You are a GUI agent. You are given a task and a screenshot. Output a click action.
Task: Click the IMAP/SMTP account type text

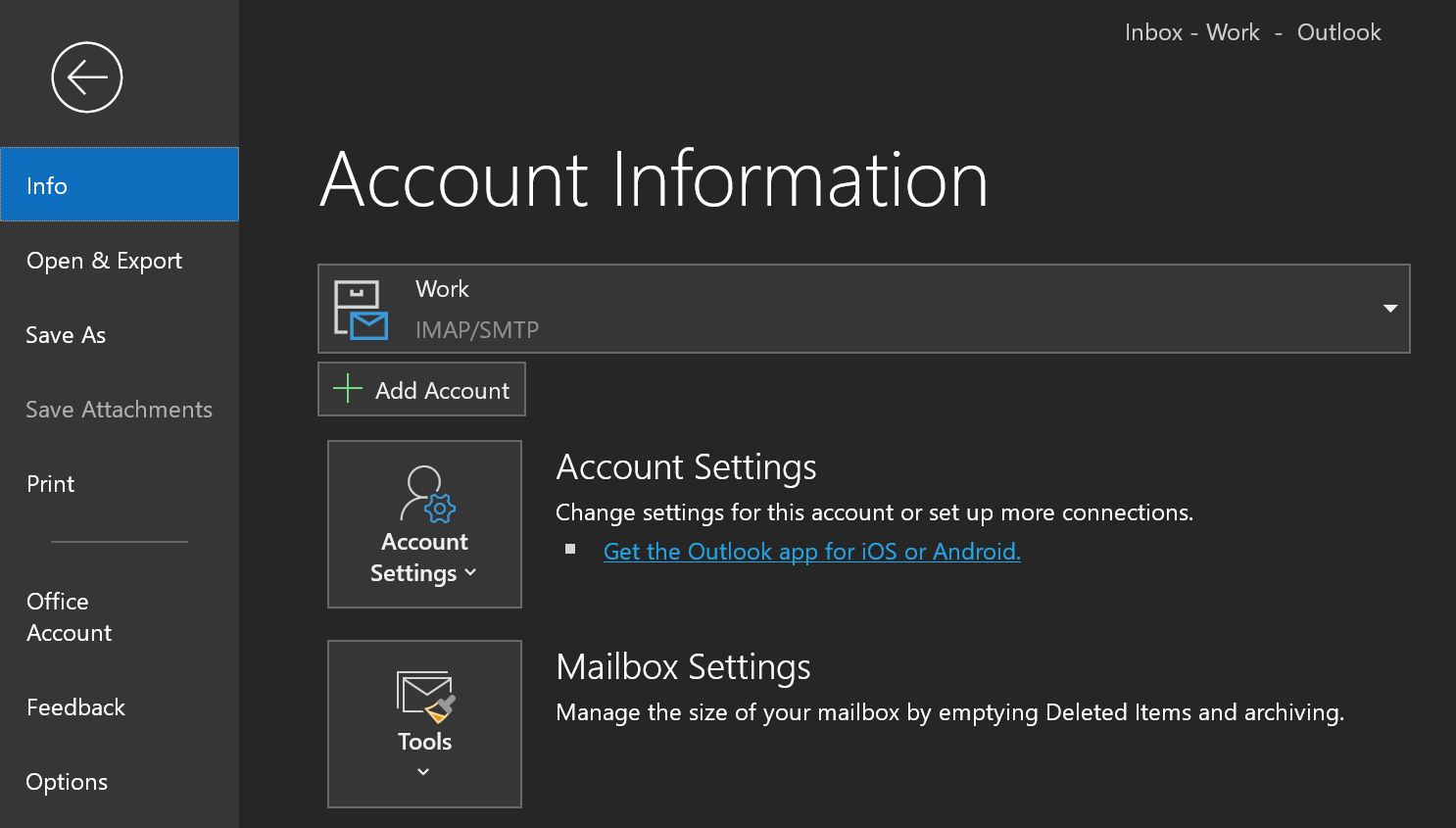477,329
